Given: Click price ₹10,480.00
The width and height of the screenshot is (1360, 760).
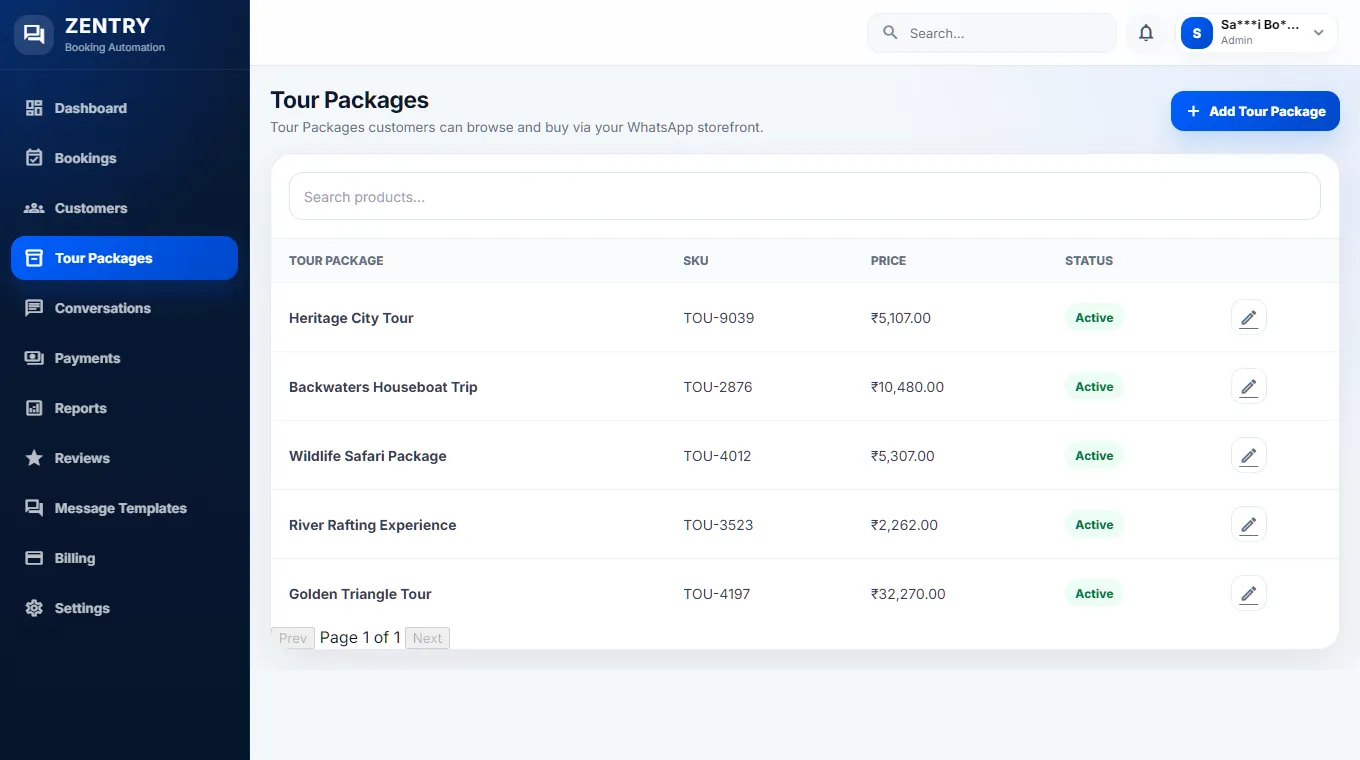Looking at the screenshot, I should pos(907,387).
